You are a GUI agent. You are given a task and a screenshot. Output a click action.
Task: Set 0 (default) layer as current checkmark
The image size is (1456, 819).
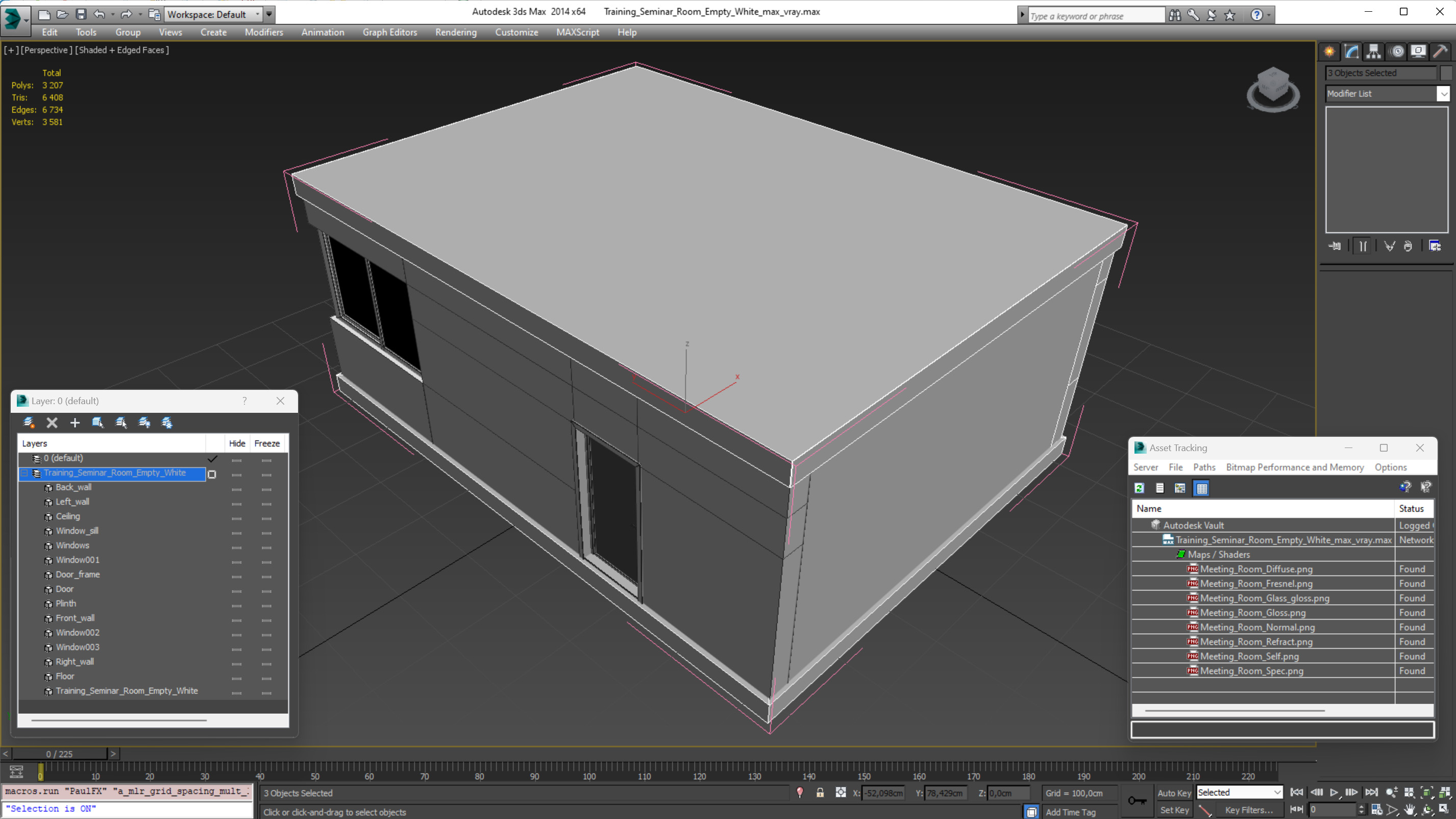click(212, 458)
